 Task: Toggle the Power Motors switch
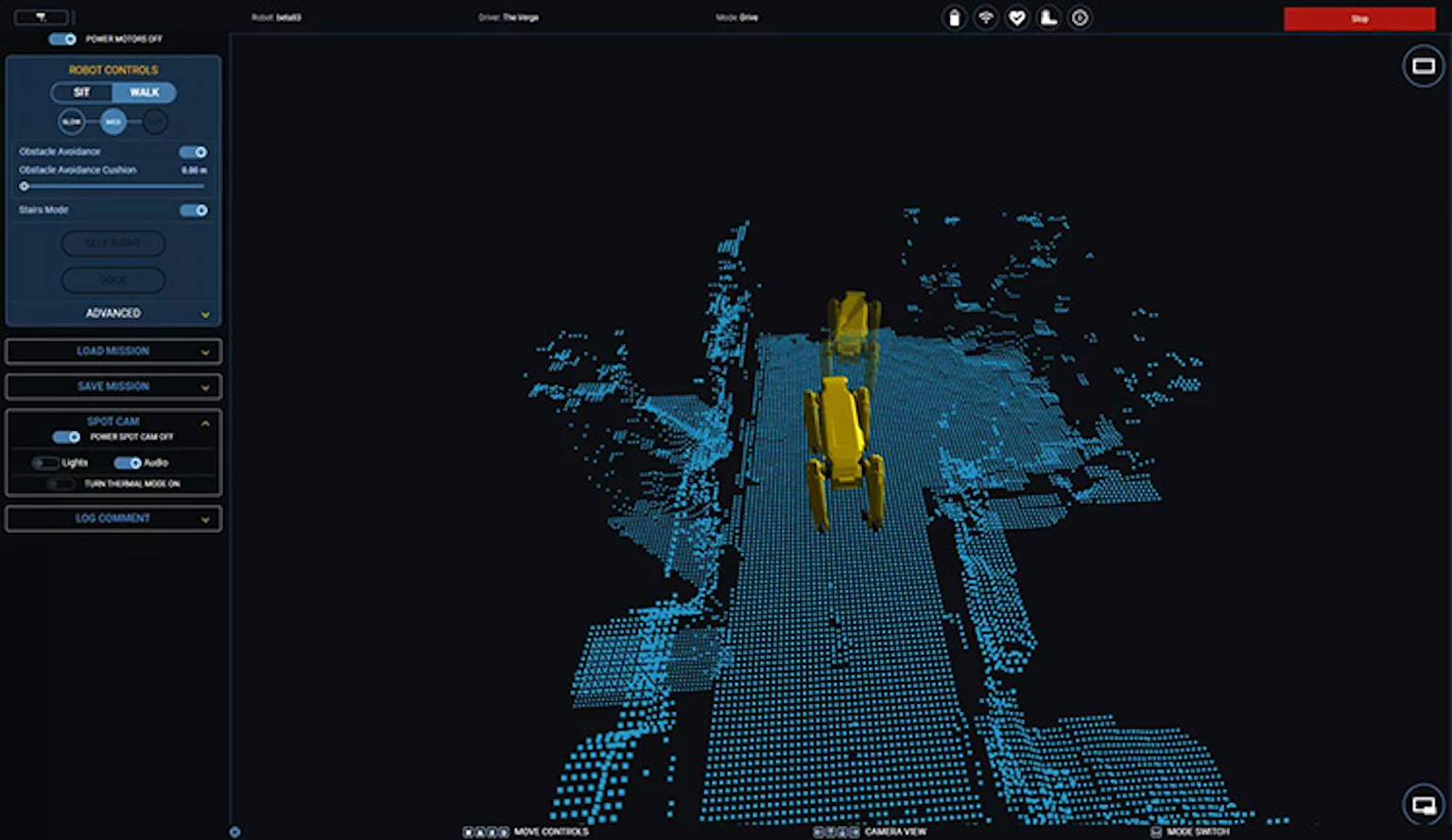pyautogui.click(x=63, y=39)
